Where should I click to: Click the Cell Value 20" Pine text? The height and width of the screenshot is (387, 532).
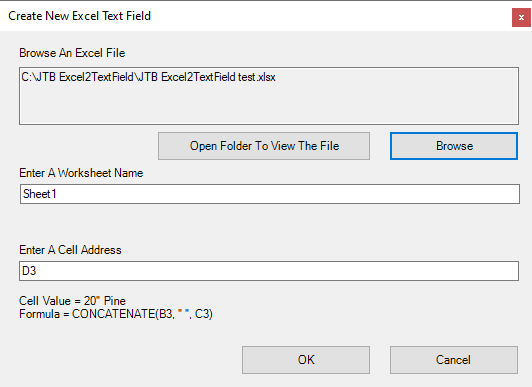click(x=72, y=301)
